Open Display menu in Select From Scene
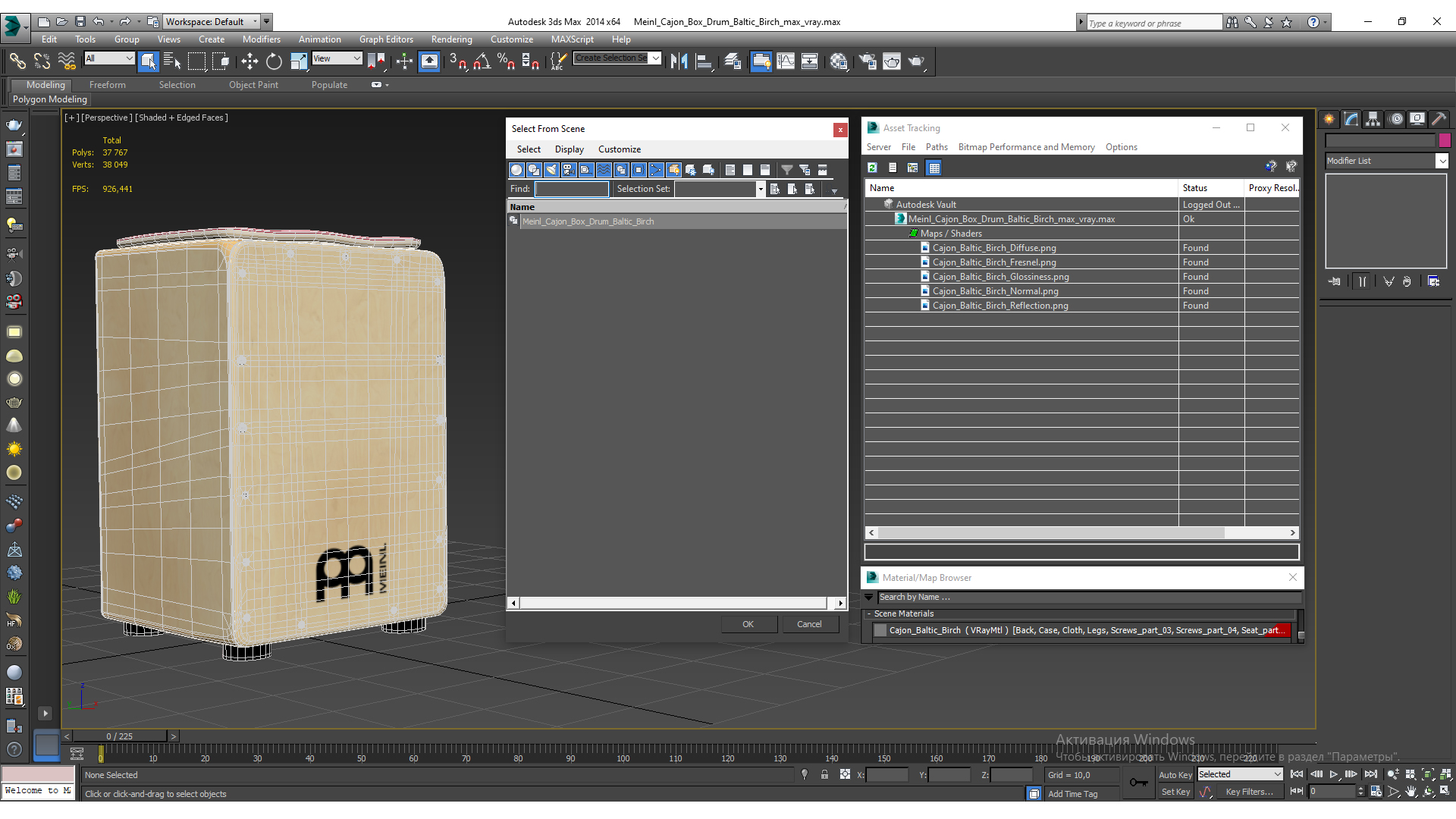Screen dimensions: 1456x819 pyautogui.click(x=569, y=149)
